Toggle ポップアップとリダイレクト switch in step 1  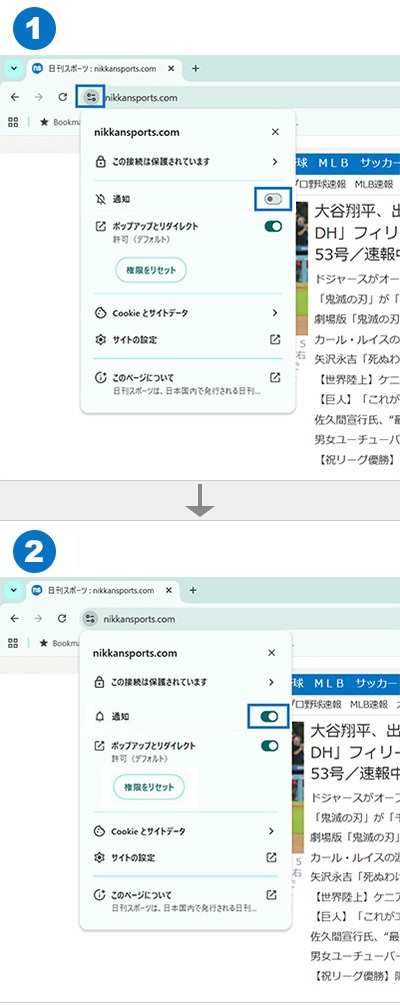(273, 226)
